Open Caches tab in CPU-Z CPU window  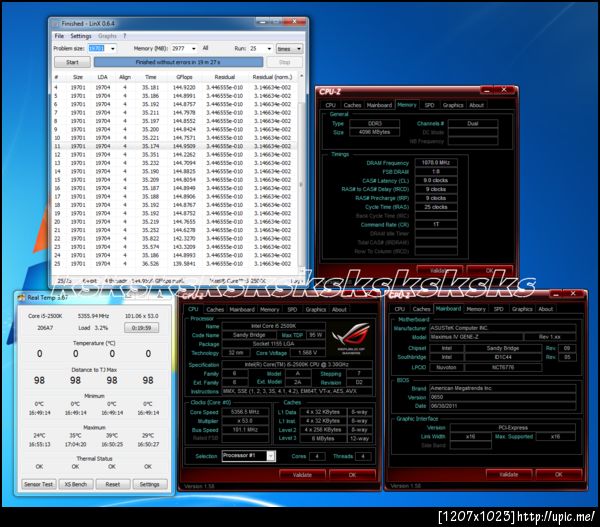(x=215, y=309)
